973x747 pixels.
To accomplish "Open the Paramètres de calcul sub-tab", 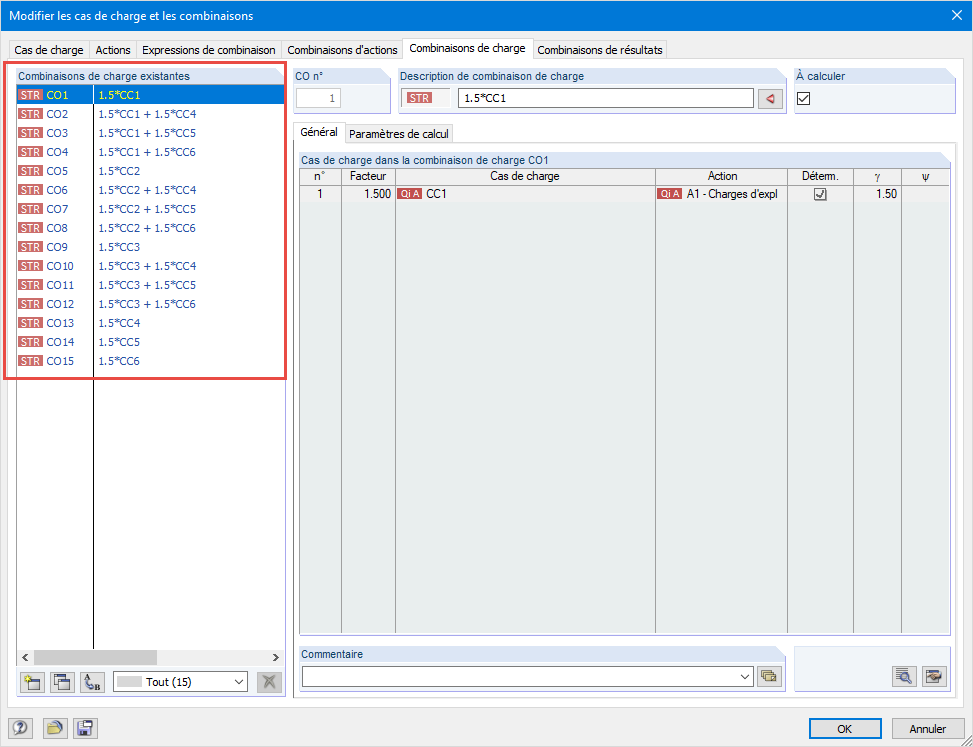I will point(398,133).
